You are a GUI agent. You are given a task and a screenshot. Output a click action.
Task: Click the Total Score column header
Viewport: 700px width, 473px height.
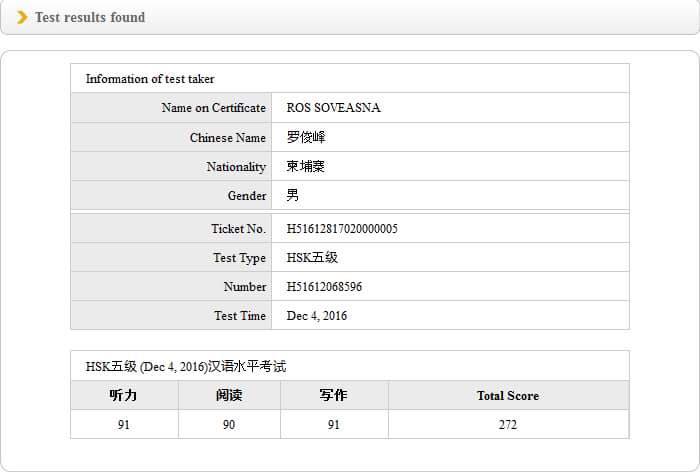[x=508, y=396]
